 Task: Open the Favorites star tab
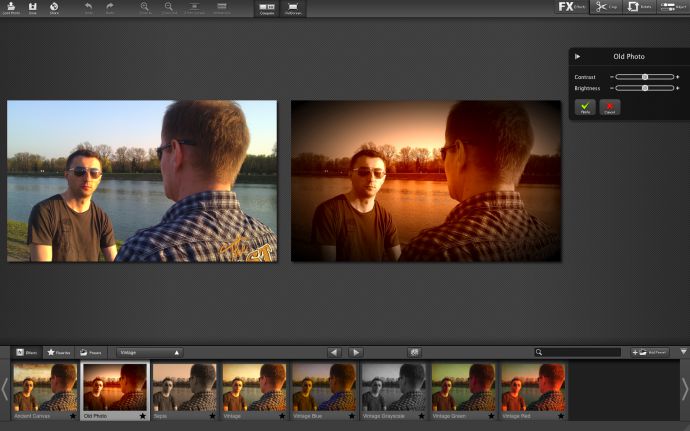point(59,352)
